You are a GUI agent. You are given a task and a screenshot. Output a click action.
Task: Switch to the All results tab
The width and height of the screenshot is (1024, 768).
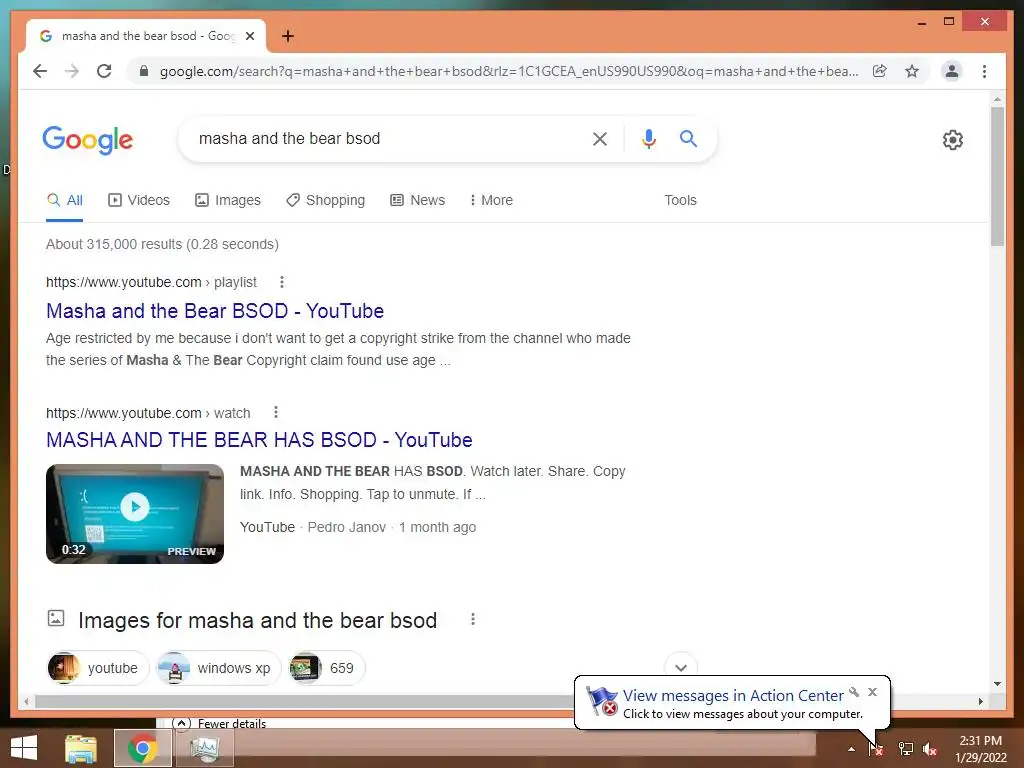[x=65, y=200]
